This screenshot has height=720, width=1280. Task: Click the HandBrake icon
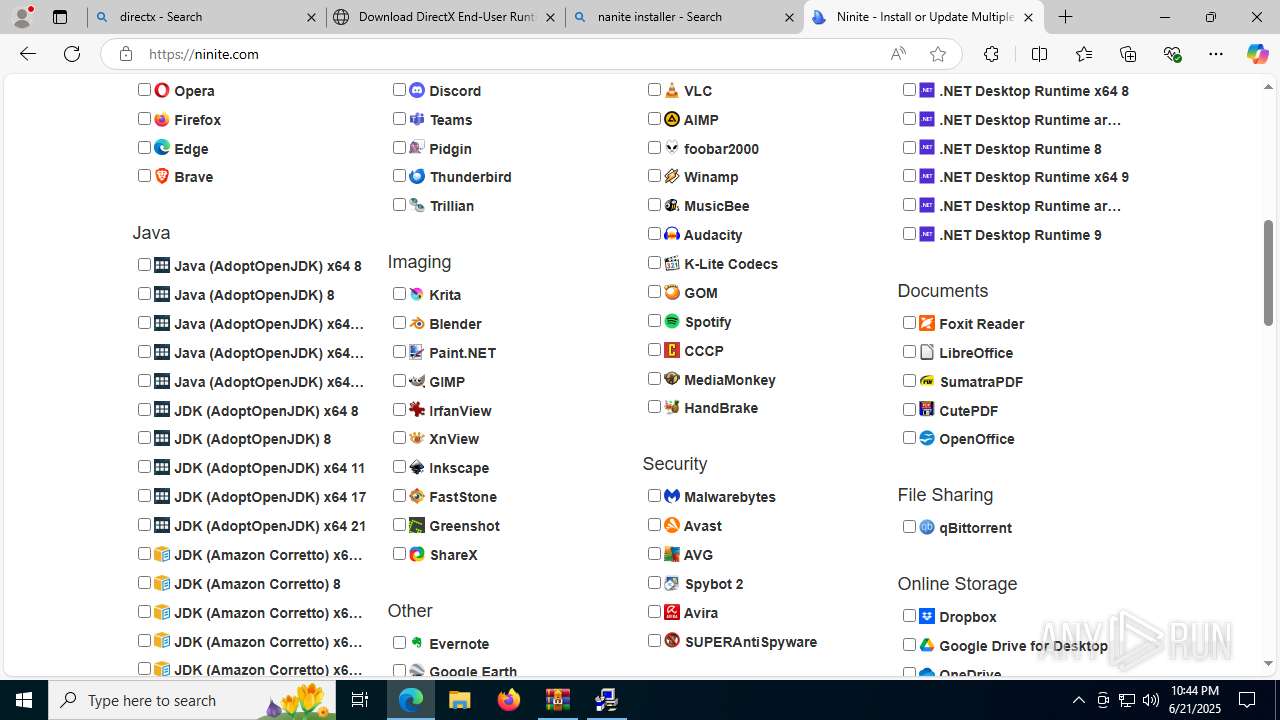[x=672, y=407]
